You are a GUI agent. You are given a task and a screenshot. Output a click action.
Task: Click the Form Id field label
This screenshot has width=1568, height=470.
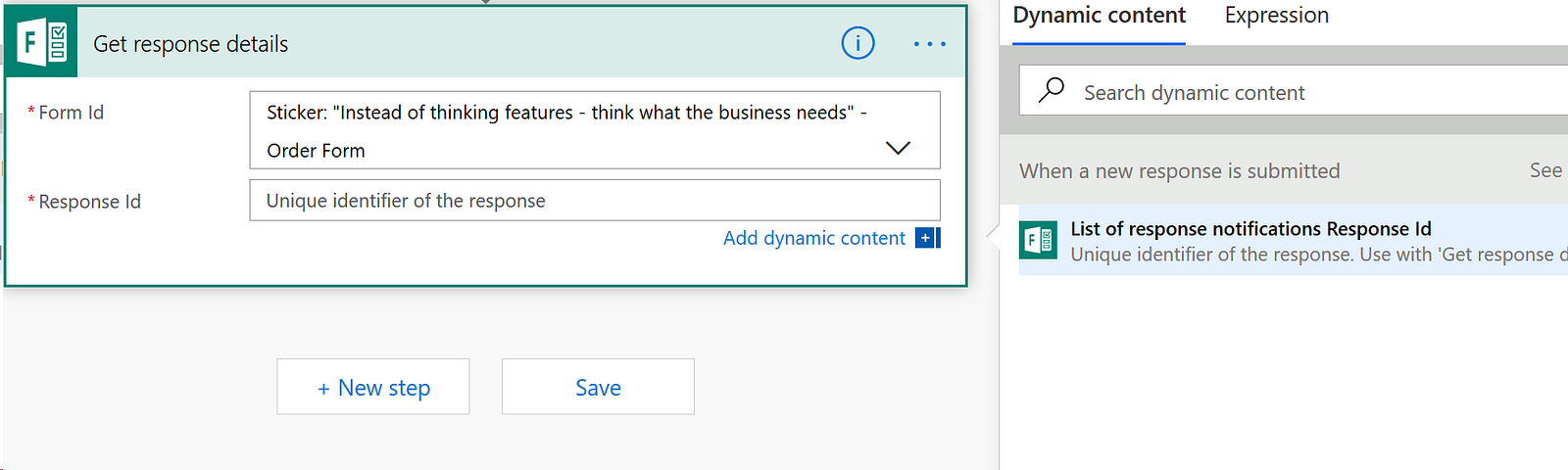pyautogui.click(x=71, y=113)
